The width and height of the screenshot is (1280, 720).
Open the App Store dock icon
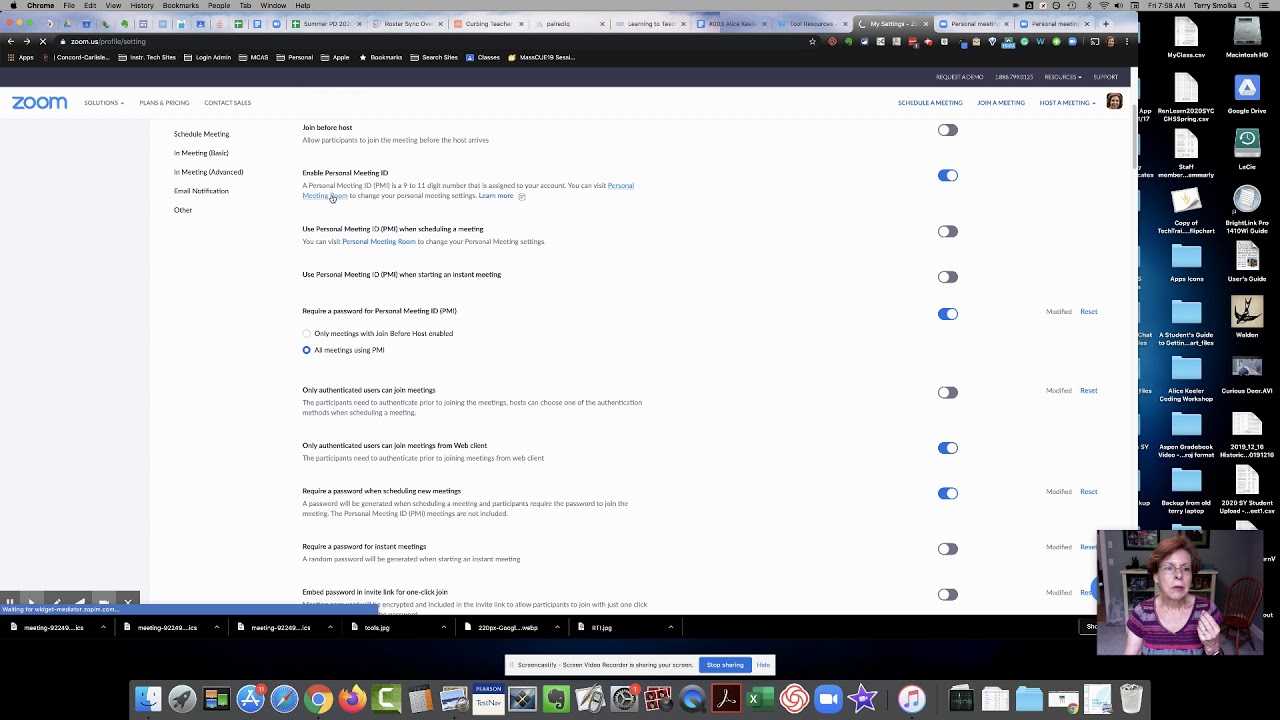pos(250,698)
